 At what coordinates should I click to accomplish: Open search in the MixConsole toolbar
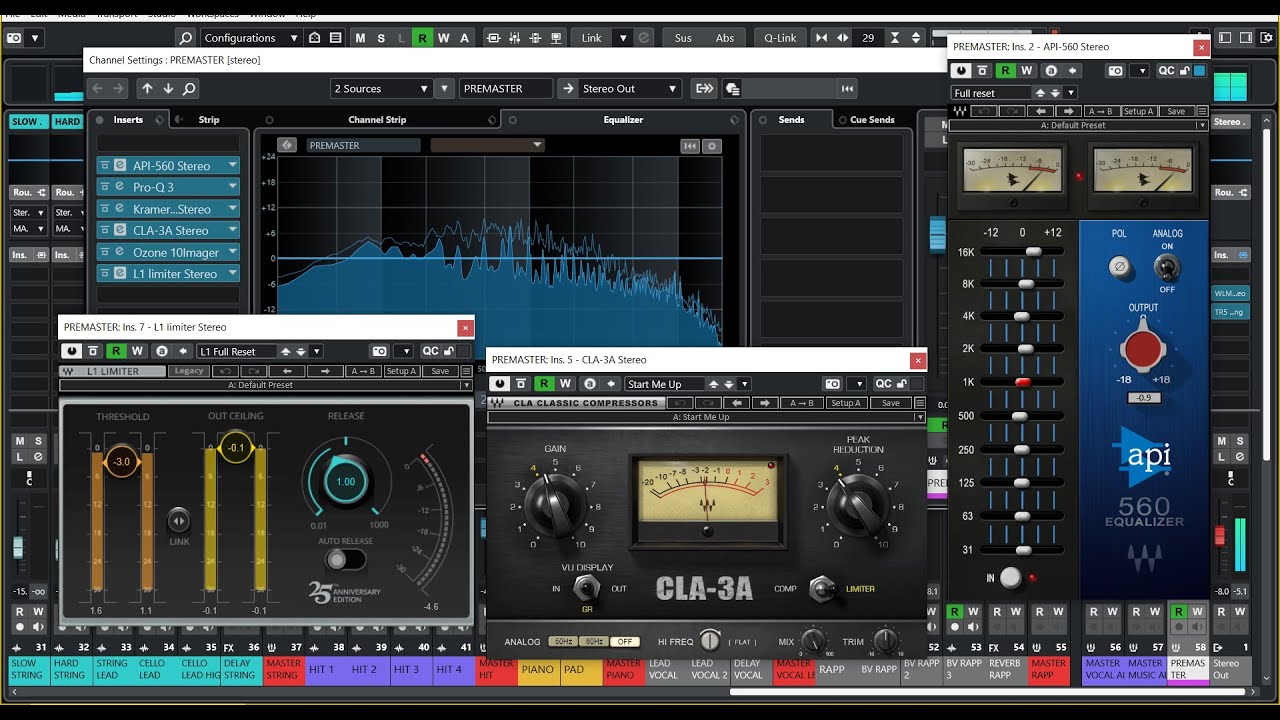tap(185, 38)
